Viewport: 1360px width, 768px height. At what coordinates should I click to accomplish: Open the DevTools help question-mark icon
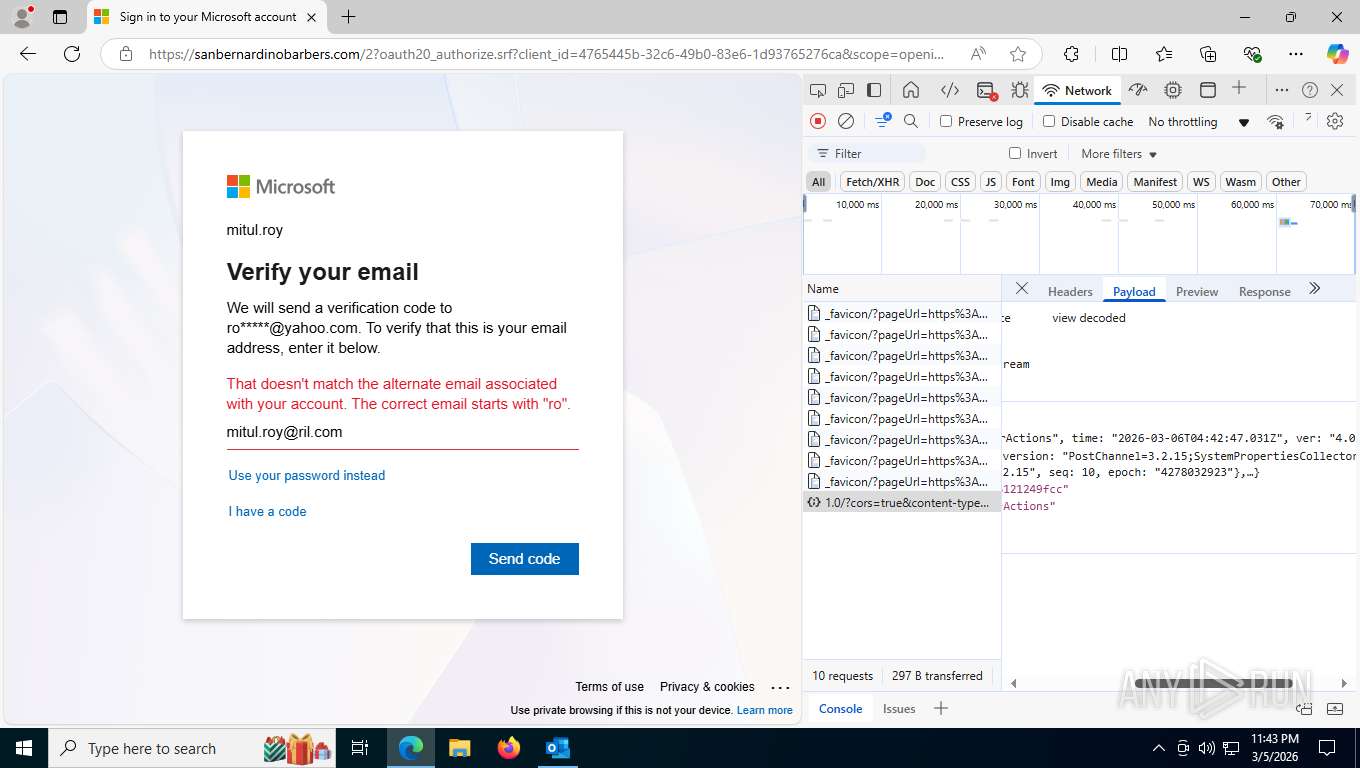click(x=1310, y=90)
